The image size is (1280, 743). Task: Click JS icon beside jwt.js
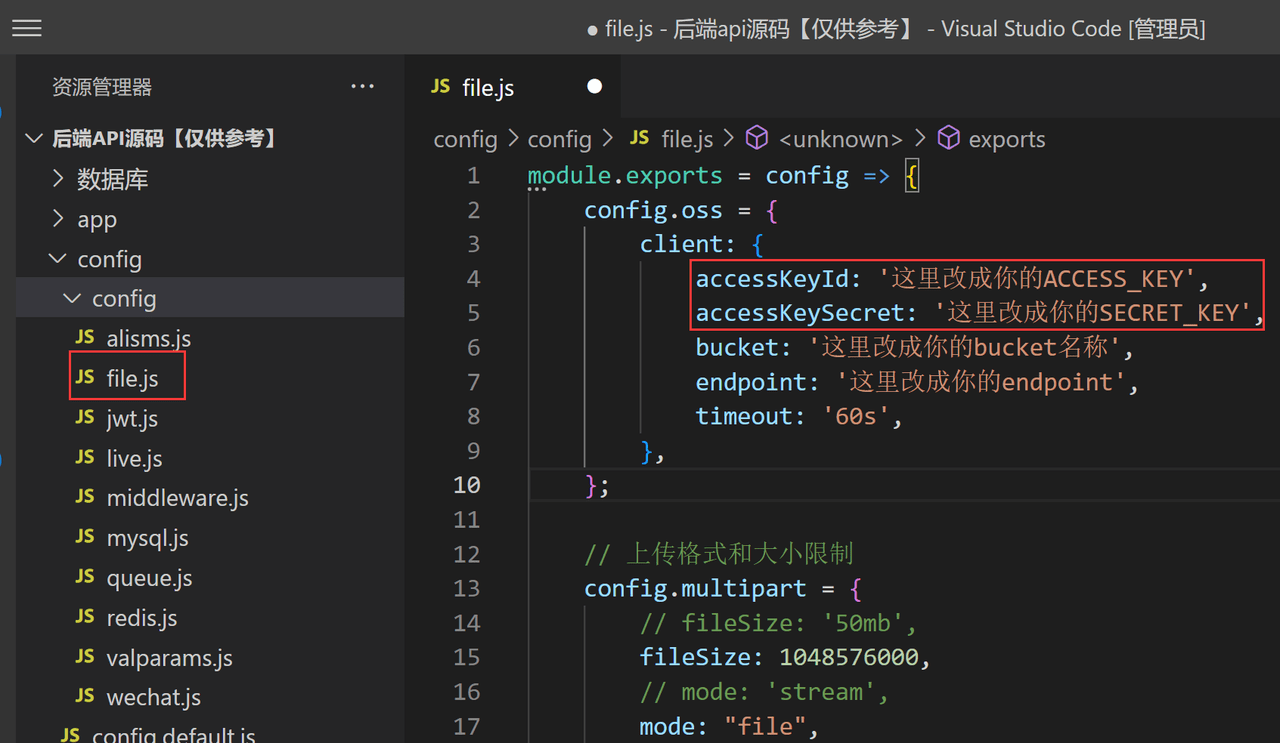pos(85,418)
